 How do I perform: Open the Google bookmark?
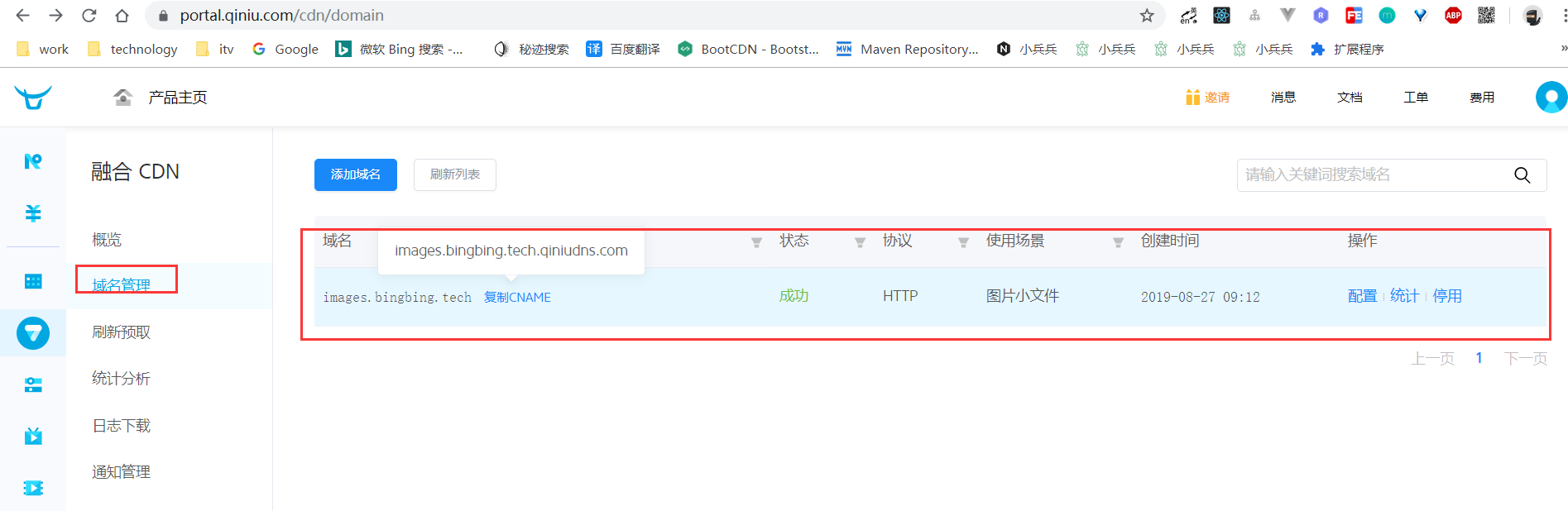point(285,49)
